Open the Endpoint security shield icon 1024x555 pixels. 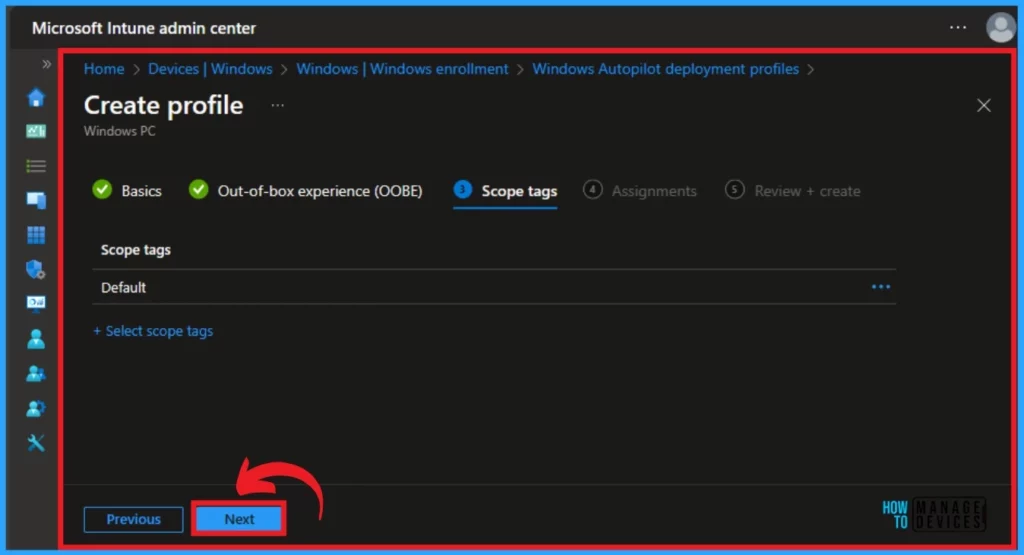(36, 269)
